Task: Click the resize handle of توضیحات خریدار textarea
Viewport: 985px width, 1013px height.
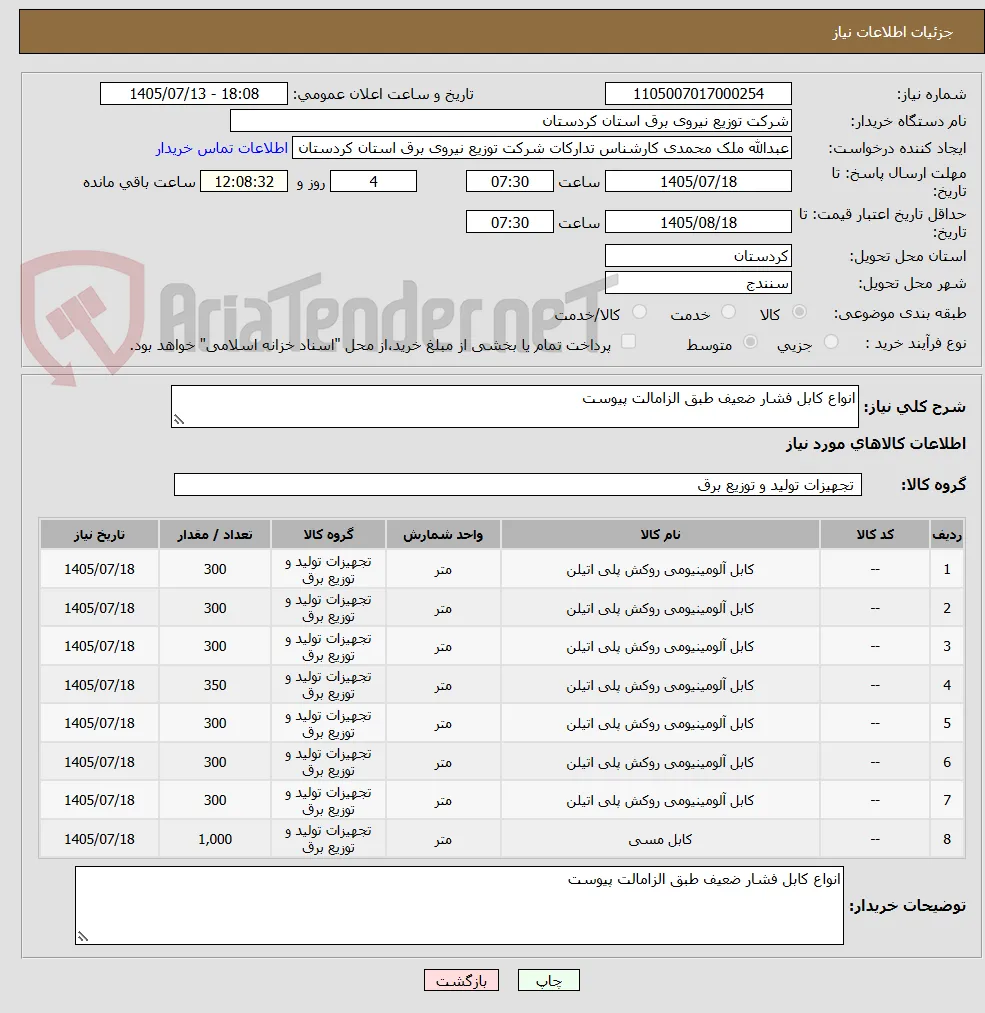Action: tap(83, 936)
